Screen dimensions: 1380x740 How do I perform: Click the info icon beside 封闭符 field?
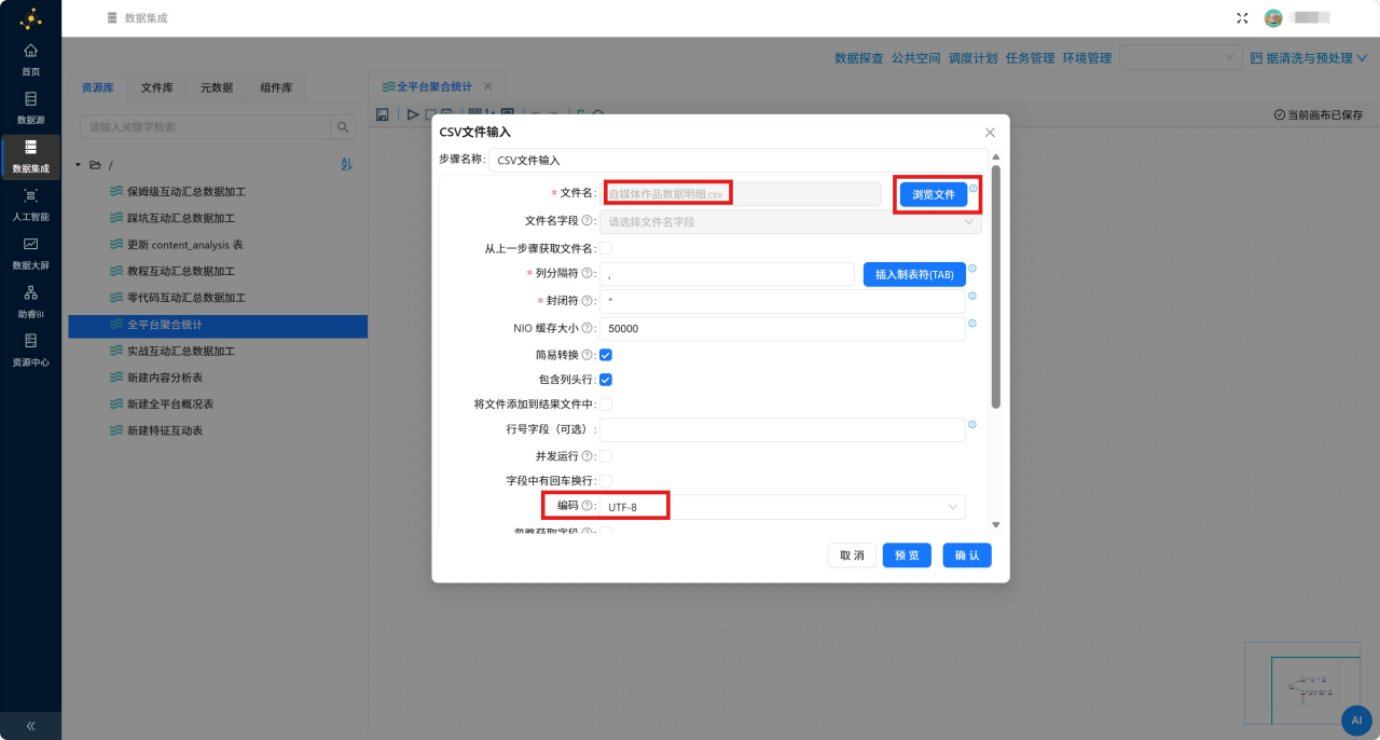pos(972,296)
